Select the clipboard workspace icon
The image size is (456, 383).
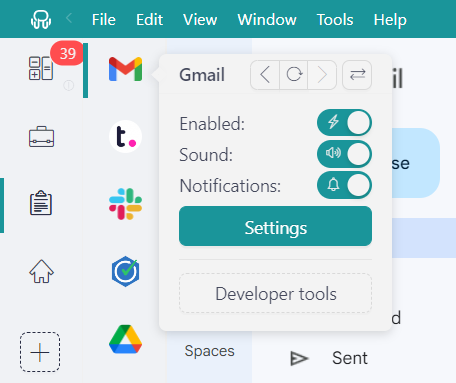pos(41,203)
